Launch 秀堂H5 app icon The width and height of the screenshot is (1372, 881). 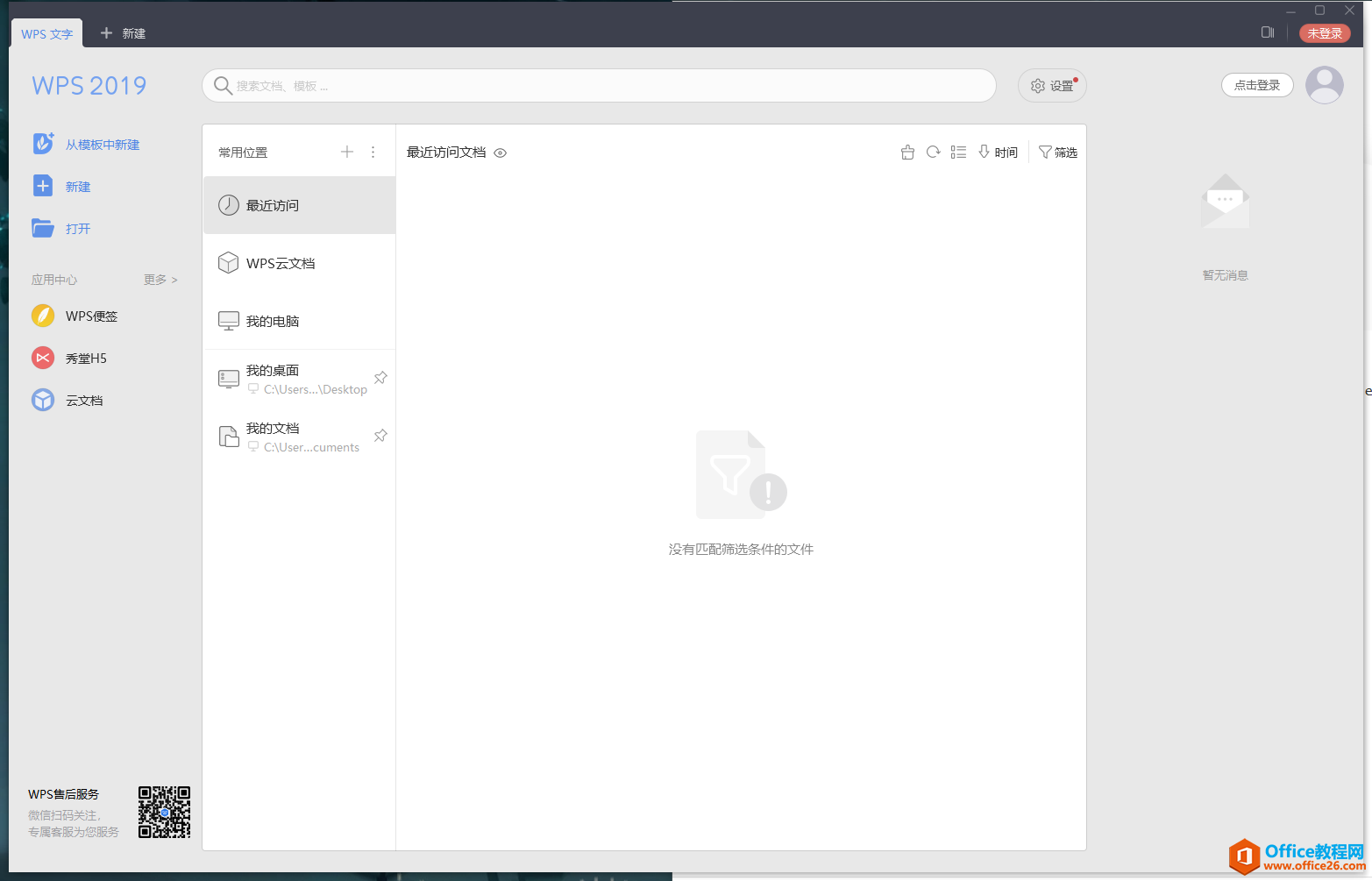click(43, 358)
